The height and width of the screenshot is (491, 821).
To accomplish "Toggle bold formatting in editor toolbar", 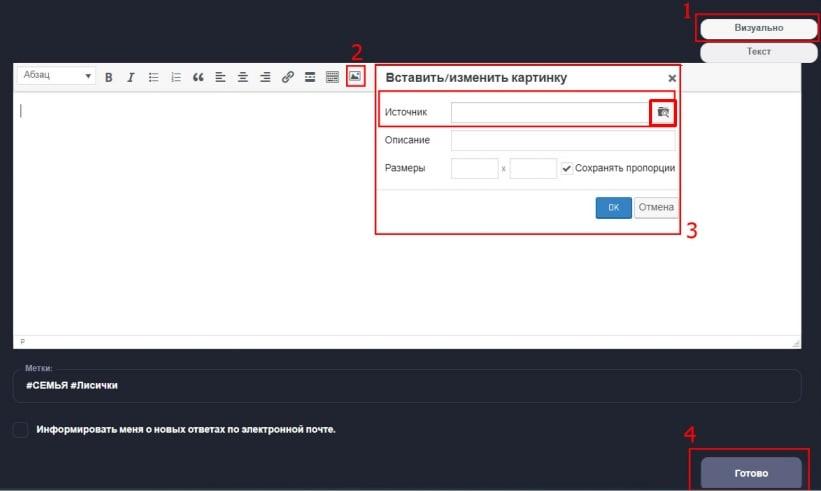I will [x=109, y=77].
